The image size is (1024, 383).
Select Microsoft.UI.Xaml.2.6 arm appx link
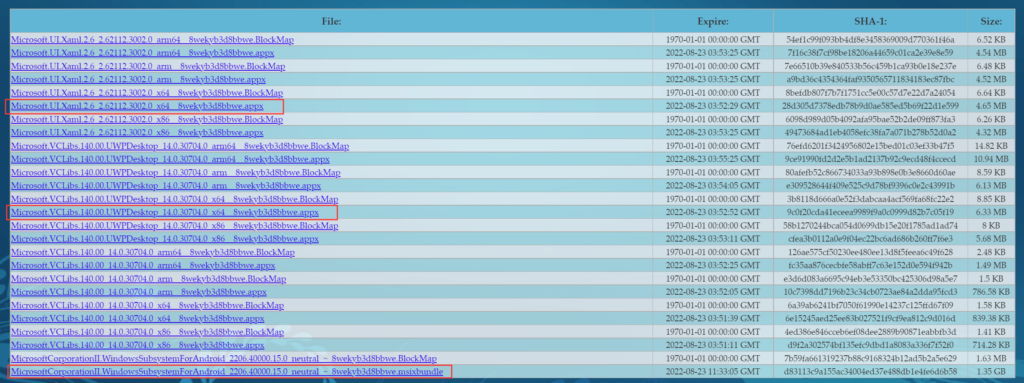(x=138, y=80)
